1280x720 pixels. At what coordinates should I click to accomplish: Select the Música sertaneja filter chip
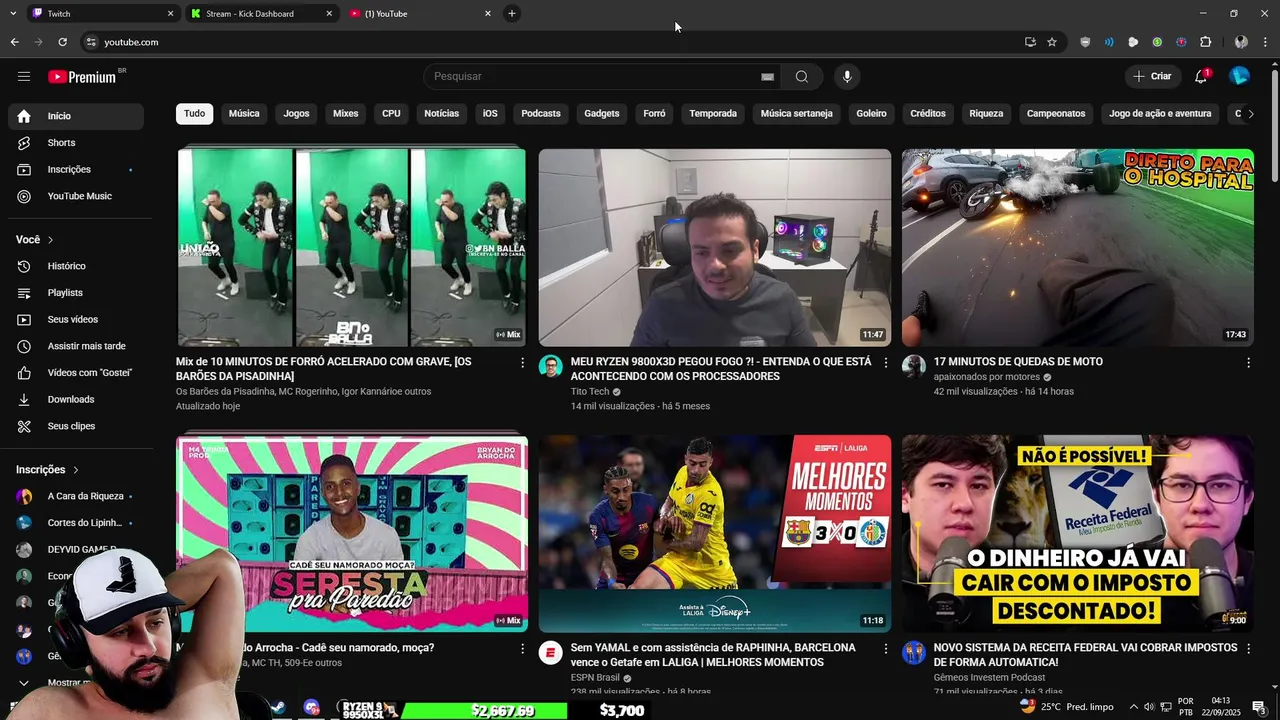point(796,114)
